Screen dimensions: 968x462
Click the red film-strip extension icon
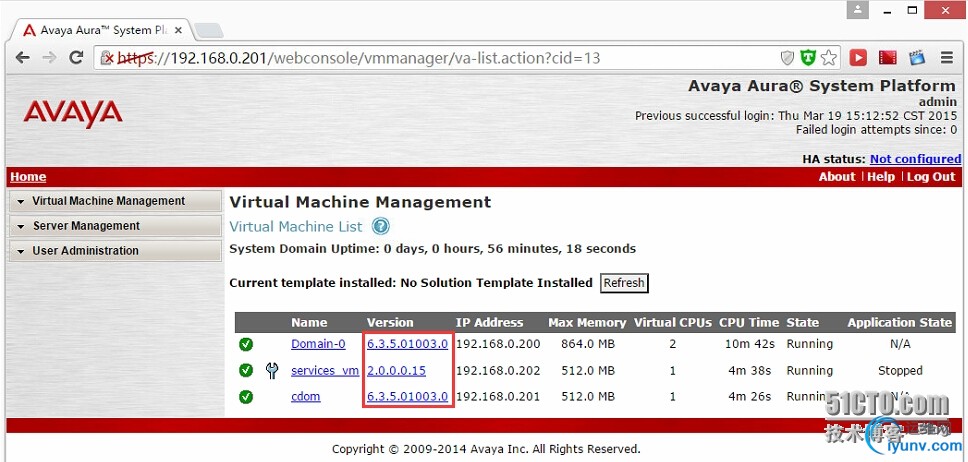click(x=888, y=58)
